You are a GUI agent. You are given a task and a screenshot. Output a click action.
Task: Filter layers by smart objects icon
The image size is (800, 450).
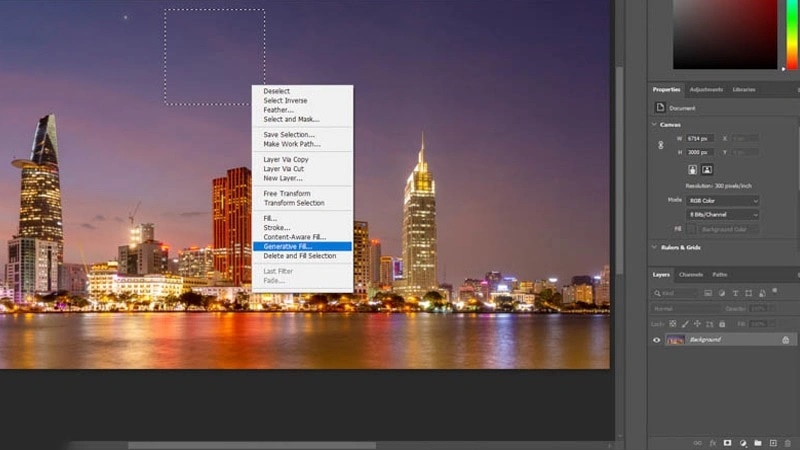[x=762, y=293]
